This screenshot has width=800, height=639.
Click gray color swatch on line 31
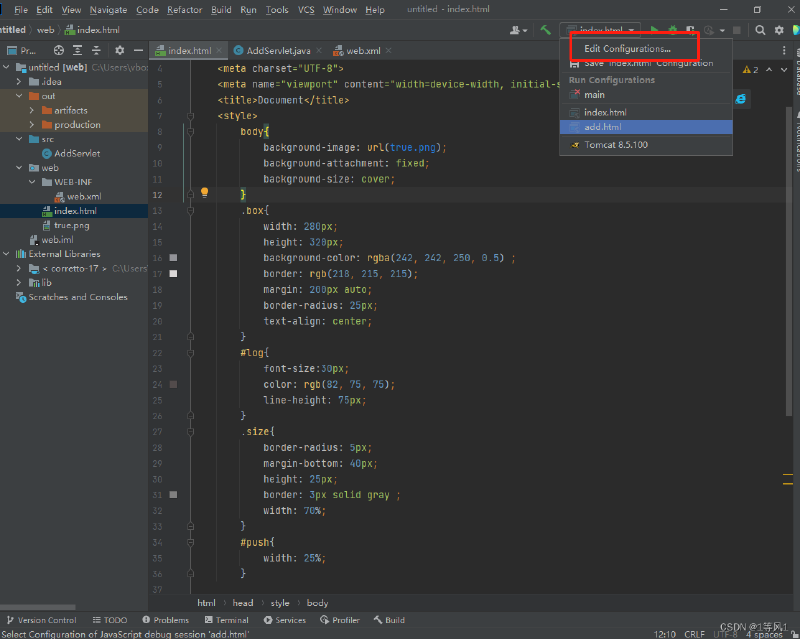pyautogui.click(x=173, y=495)
